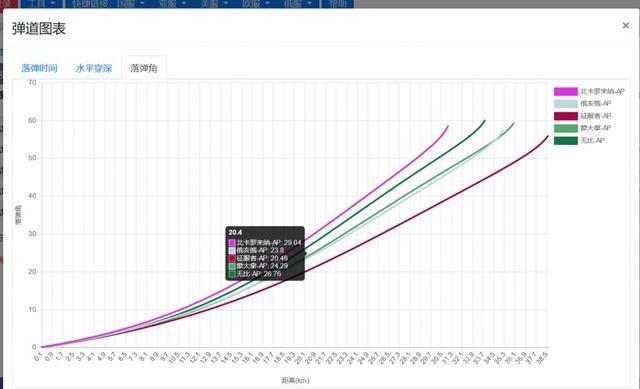Open the 水平穿深 tab
The image size is (640, 389).
tap(94, 68)
